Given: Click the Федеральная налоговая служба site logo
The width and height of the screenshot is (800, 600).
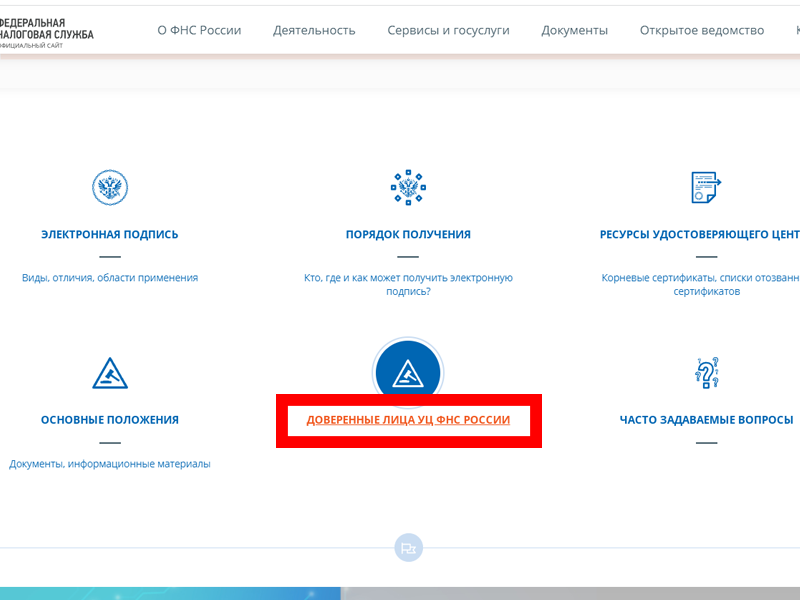Looking at the screenshot, I should [45, 34].
